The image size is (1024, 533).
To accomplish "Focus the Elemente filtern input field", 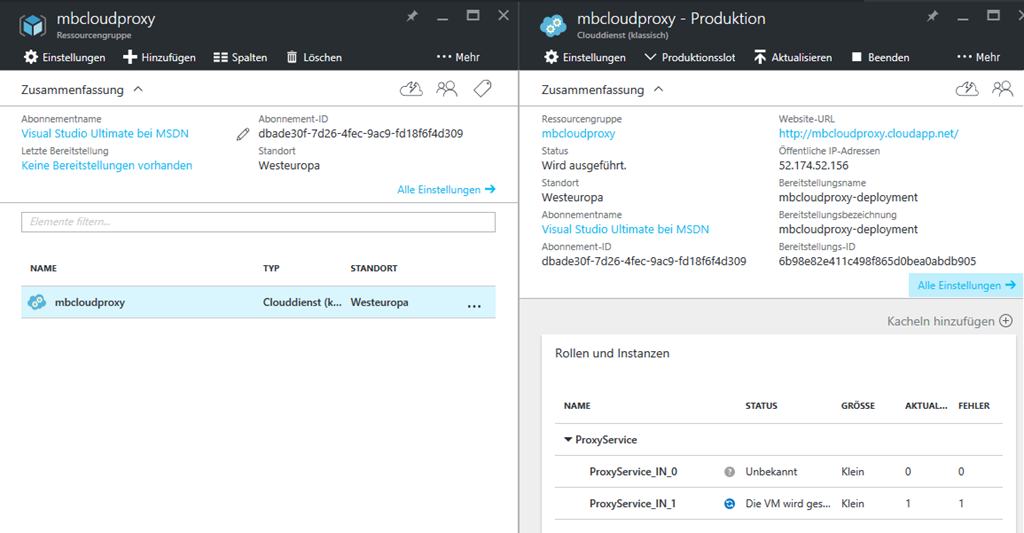I will pos(258,222).
